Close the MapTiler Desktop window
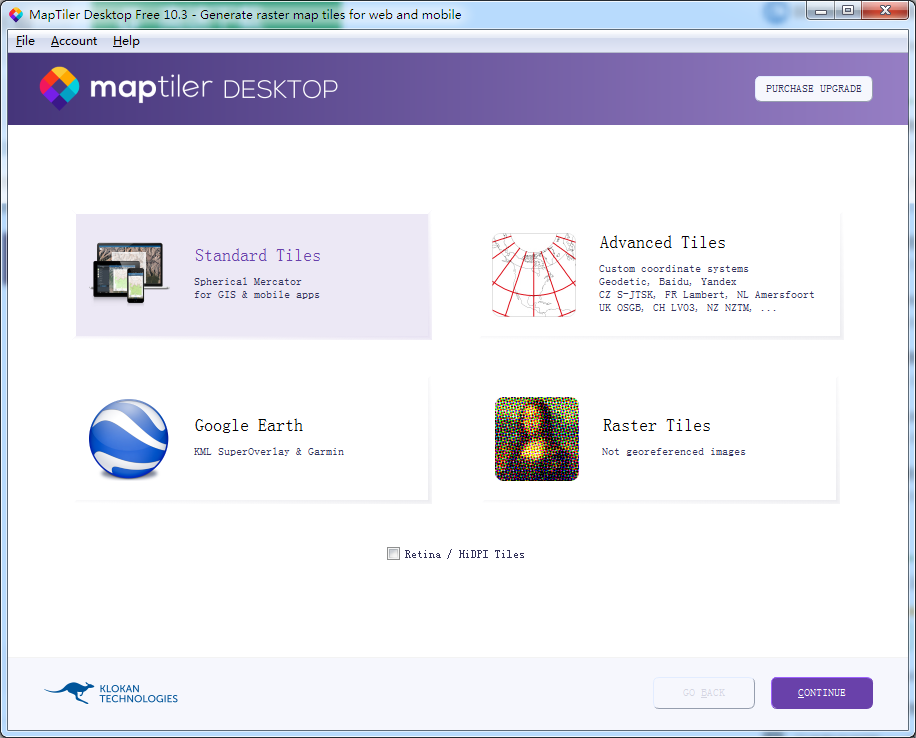The image size is (916, 738). (885, 11)
